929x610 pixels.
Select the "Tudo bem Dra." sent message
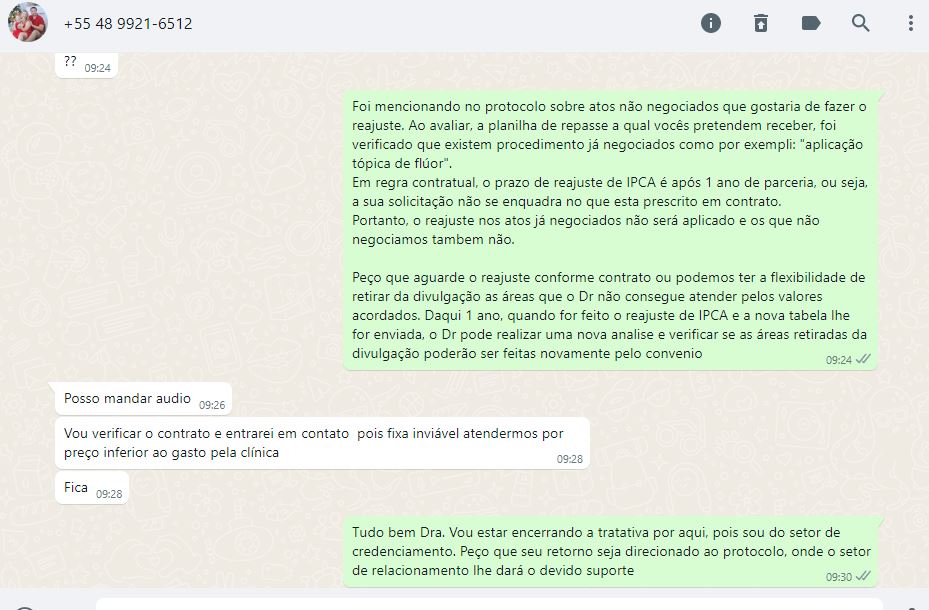point(610,551)
